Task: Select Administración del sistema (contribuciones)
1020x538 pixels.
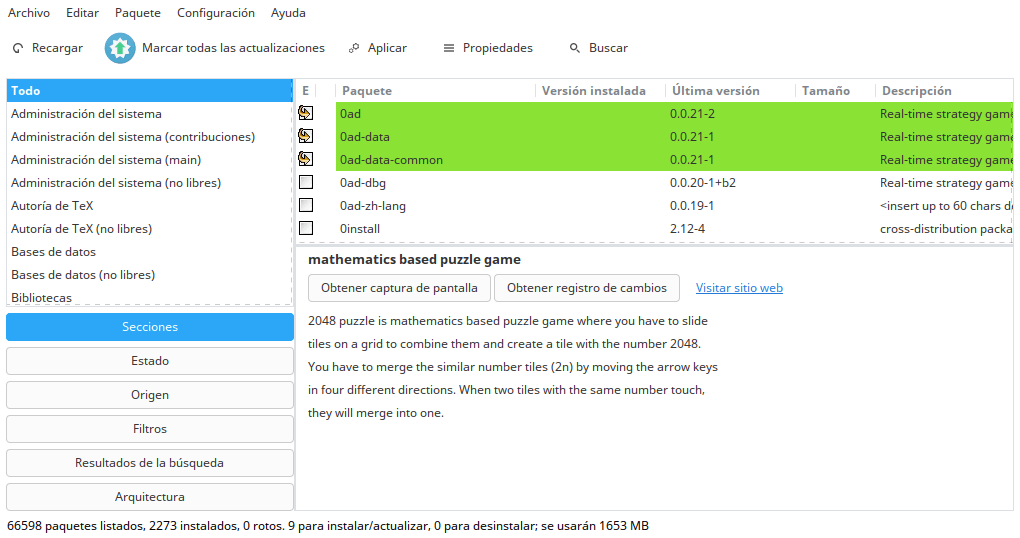Action: click(150, 137)
